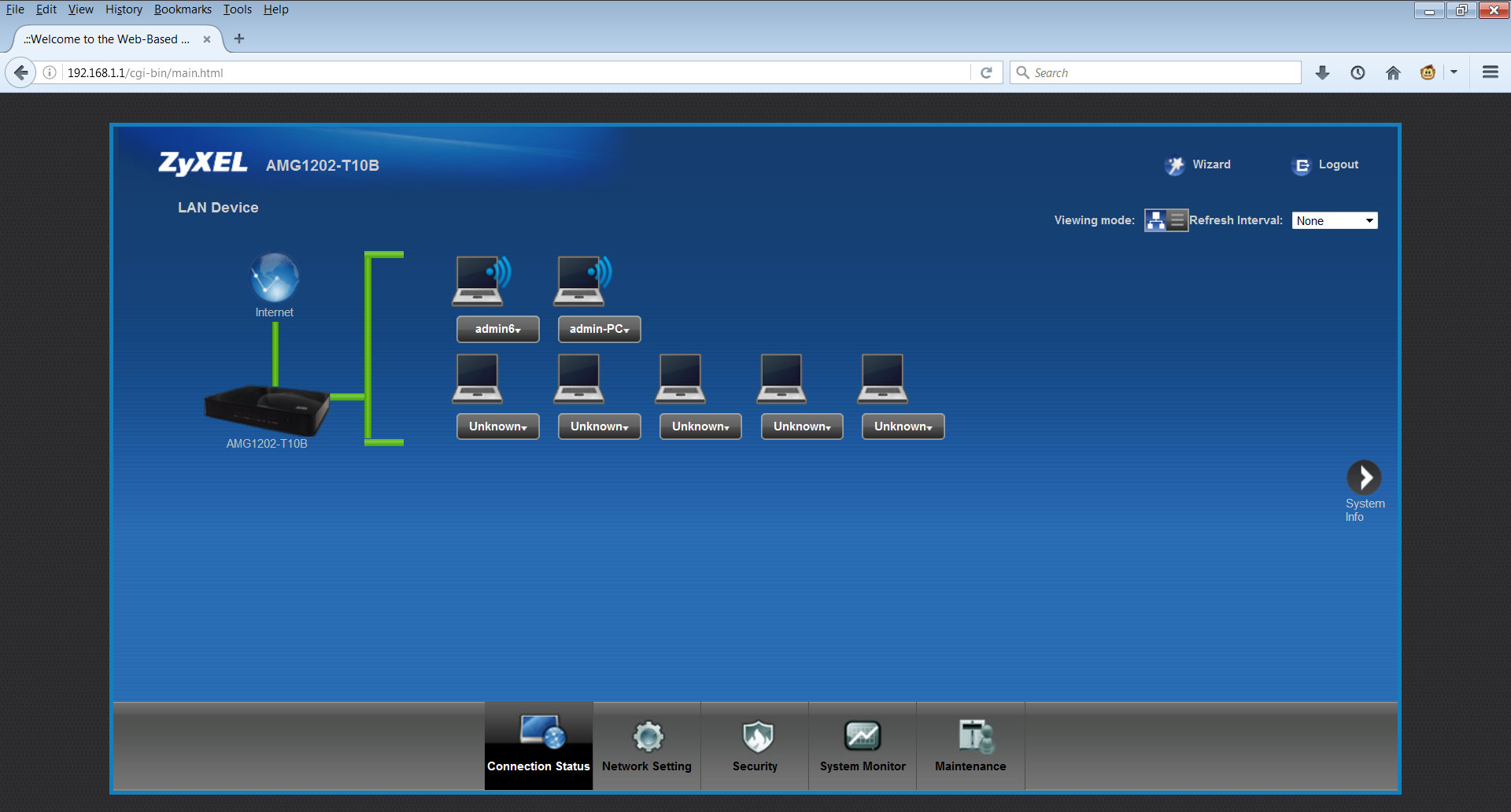Screen dimensions: 1511x812
Task: Click the ZyXEL logo
Action: pos(203,164)
